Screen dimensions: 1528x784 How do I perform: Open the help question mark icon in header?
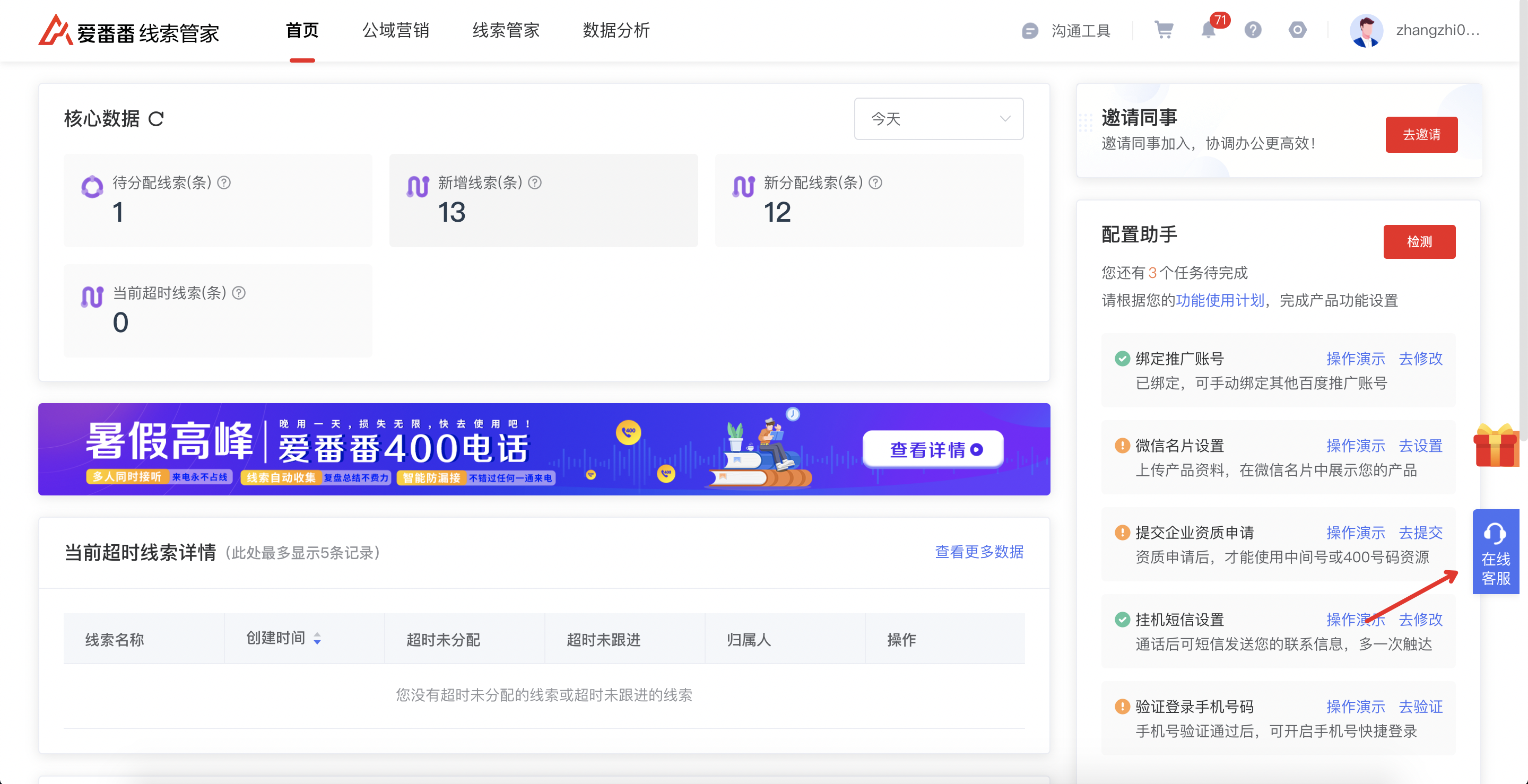click(x=1253, y=30)
